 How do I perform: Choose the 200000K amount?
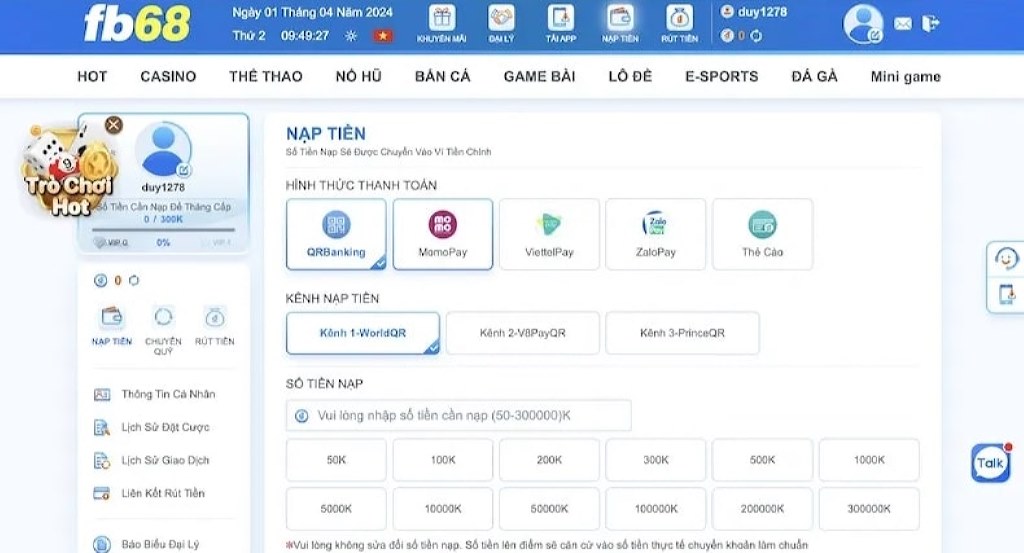(763, 509)
